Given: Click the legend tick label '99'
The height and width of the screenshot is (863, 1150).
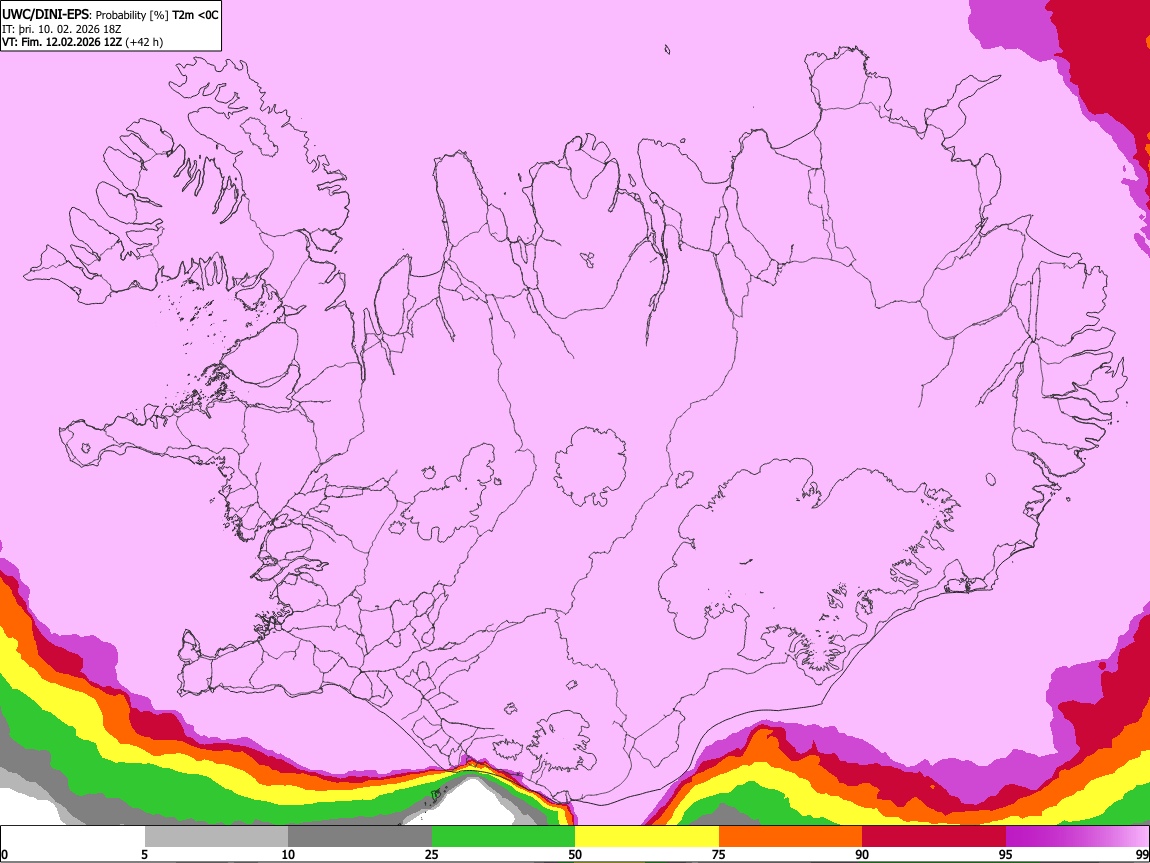Looking at the screenshot, I should 1141,854.
